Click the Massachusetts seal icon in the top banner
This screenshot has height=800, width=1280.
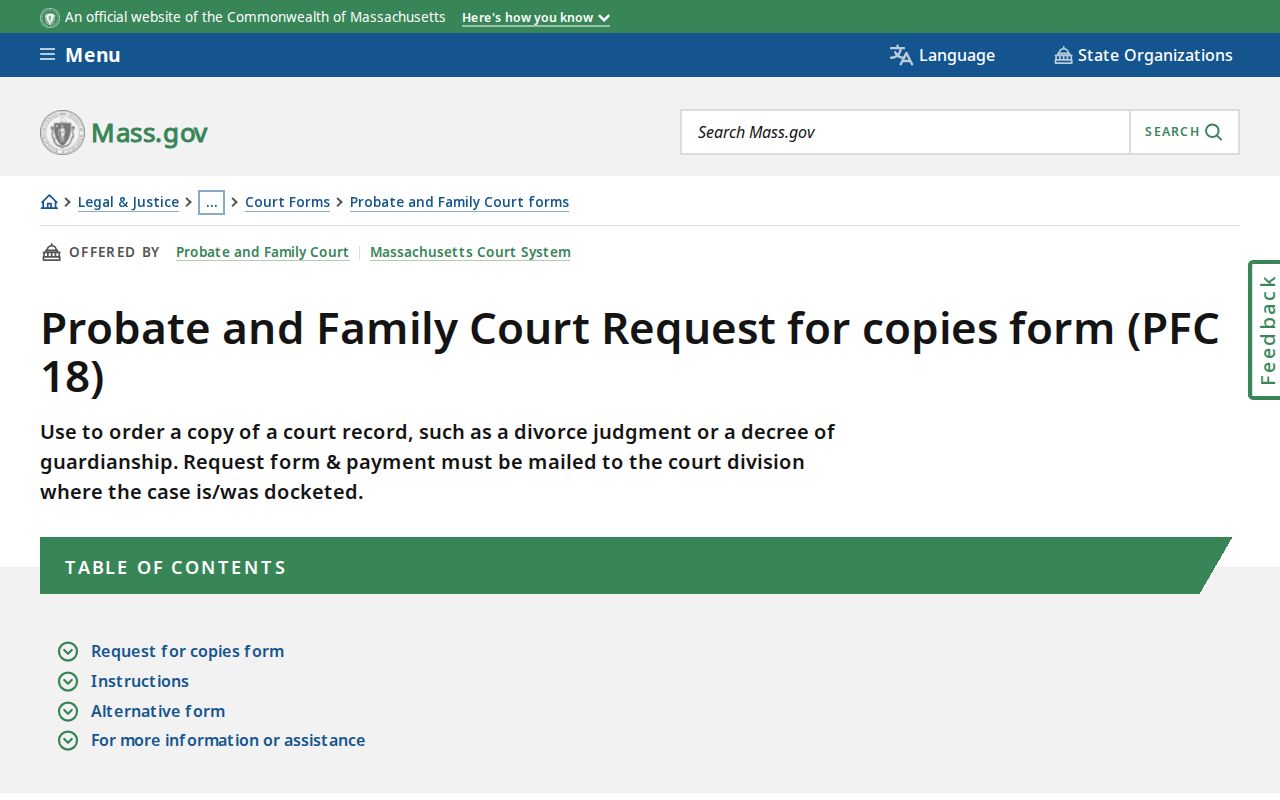50,18
